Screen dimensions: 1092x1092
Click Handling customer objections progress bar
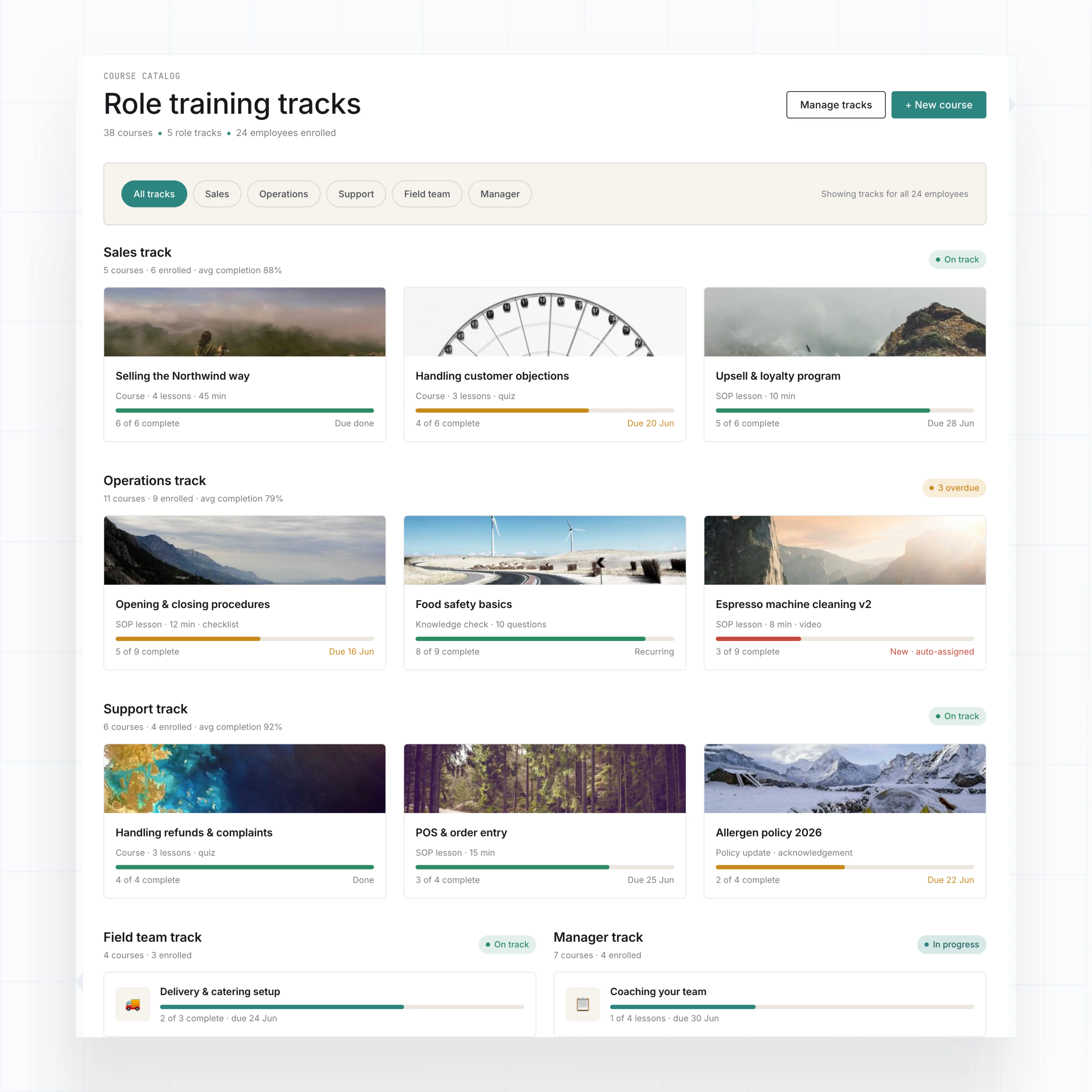coord(545,410)
